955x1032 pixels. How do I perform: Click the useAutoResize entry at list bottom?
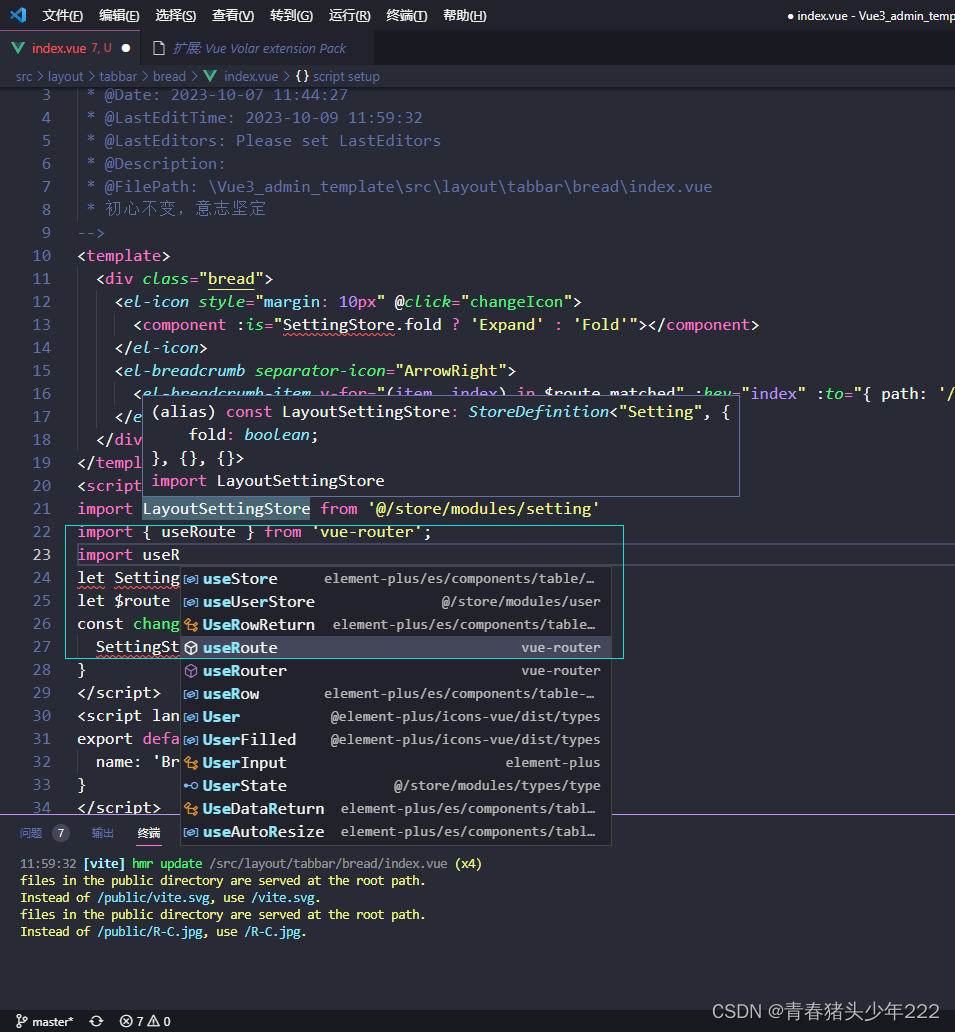[263, 831]
